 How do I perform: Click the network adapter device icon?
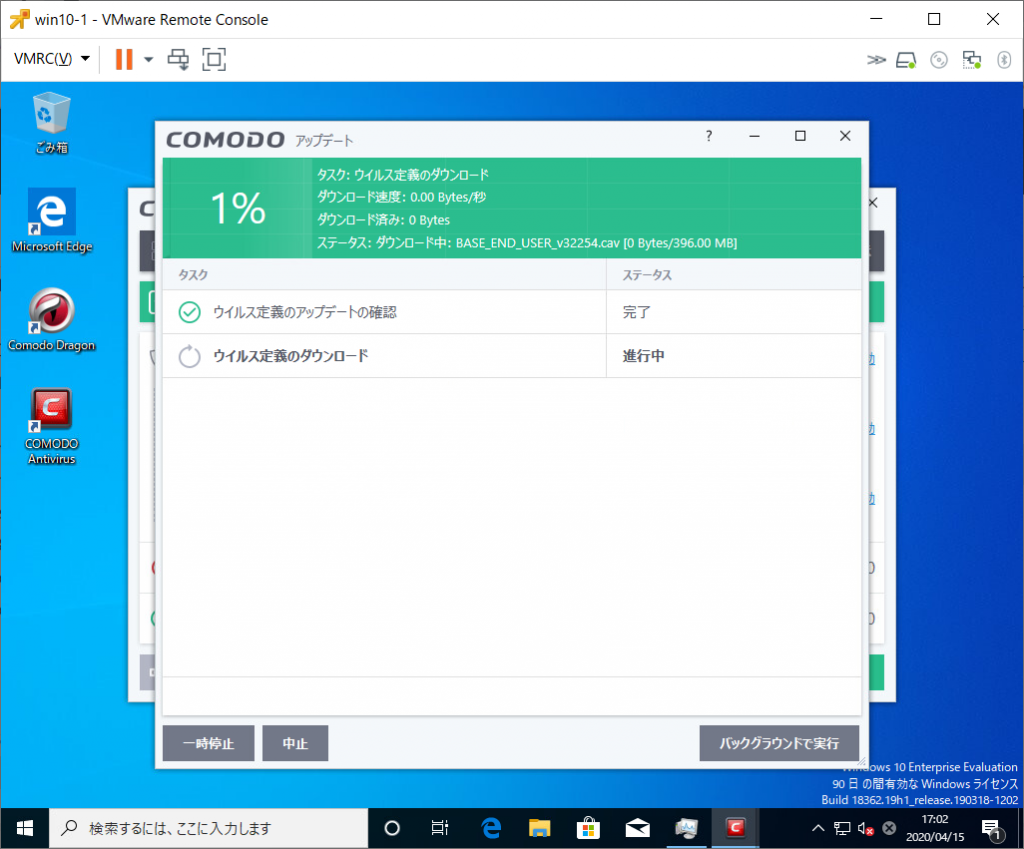point(972,60)
